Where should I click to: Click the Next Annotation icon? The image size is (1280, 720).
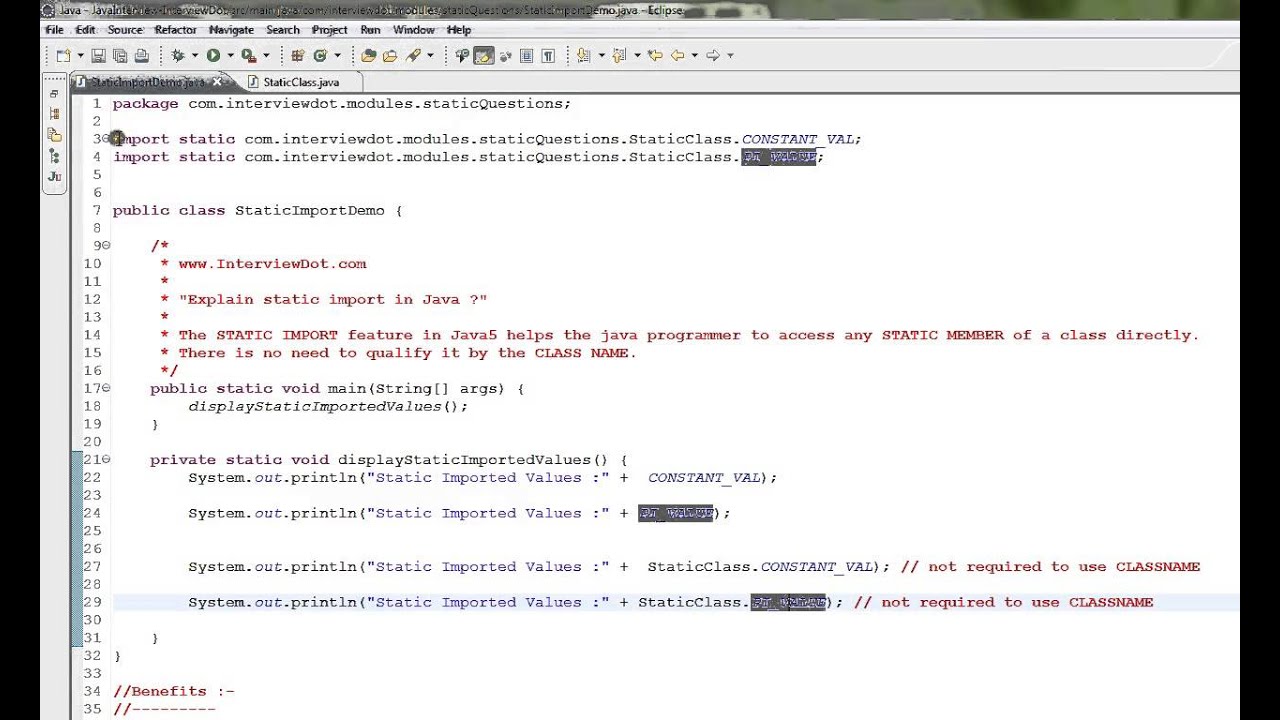pyautogui.click(x=583, y=55)
